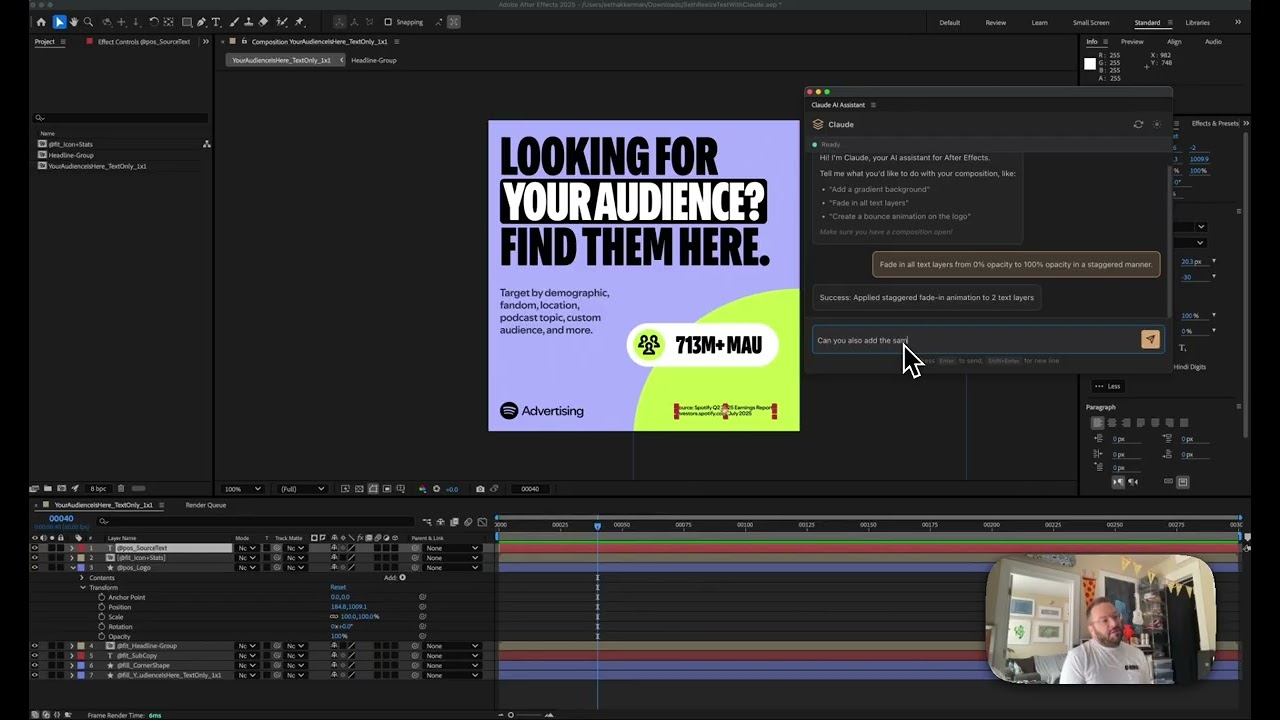Click the Opacity 100% value in timeline

point(339,636)
